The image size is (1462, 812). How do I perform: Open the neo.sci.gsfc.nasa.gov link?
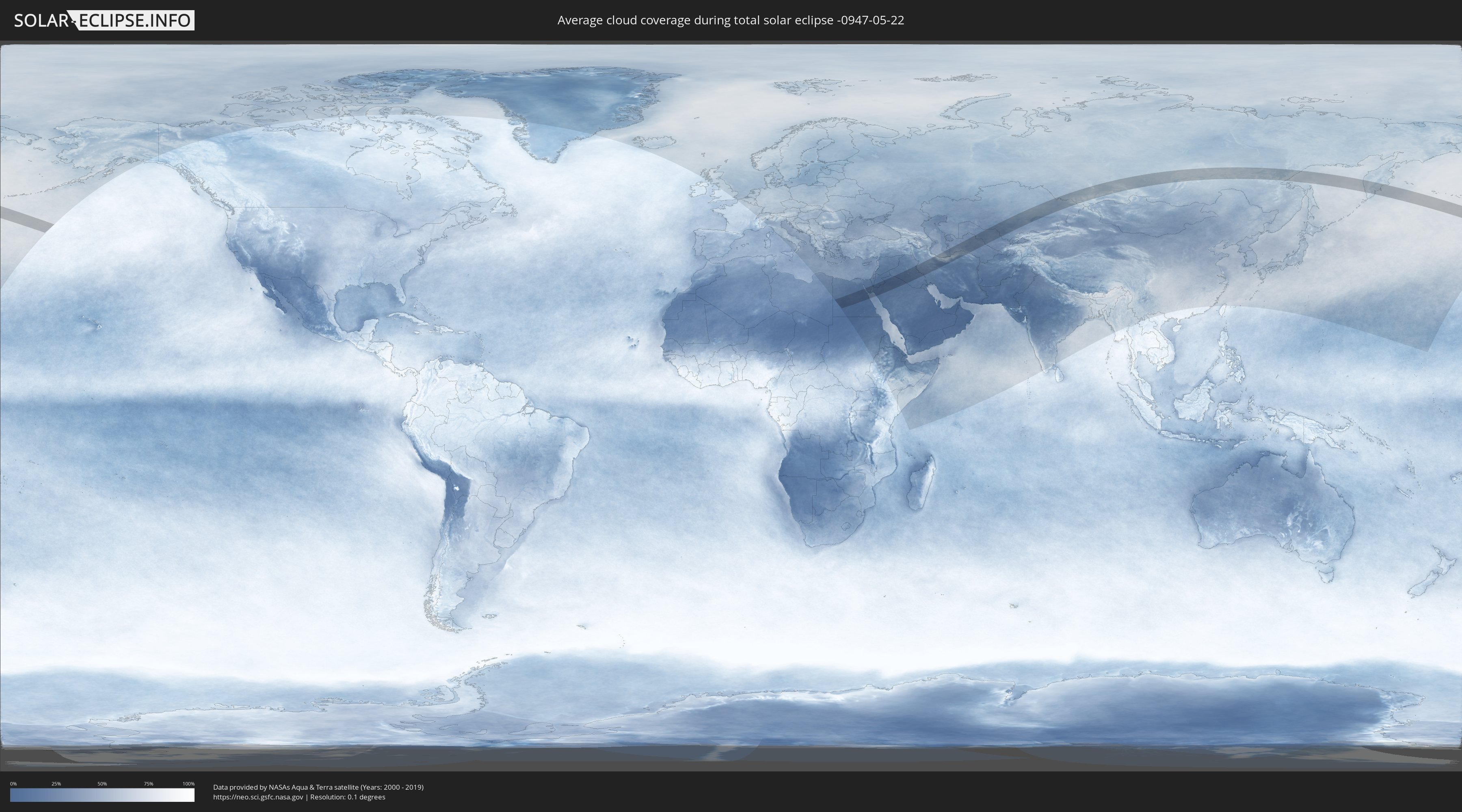click(257, 797)
